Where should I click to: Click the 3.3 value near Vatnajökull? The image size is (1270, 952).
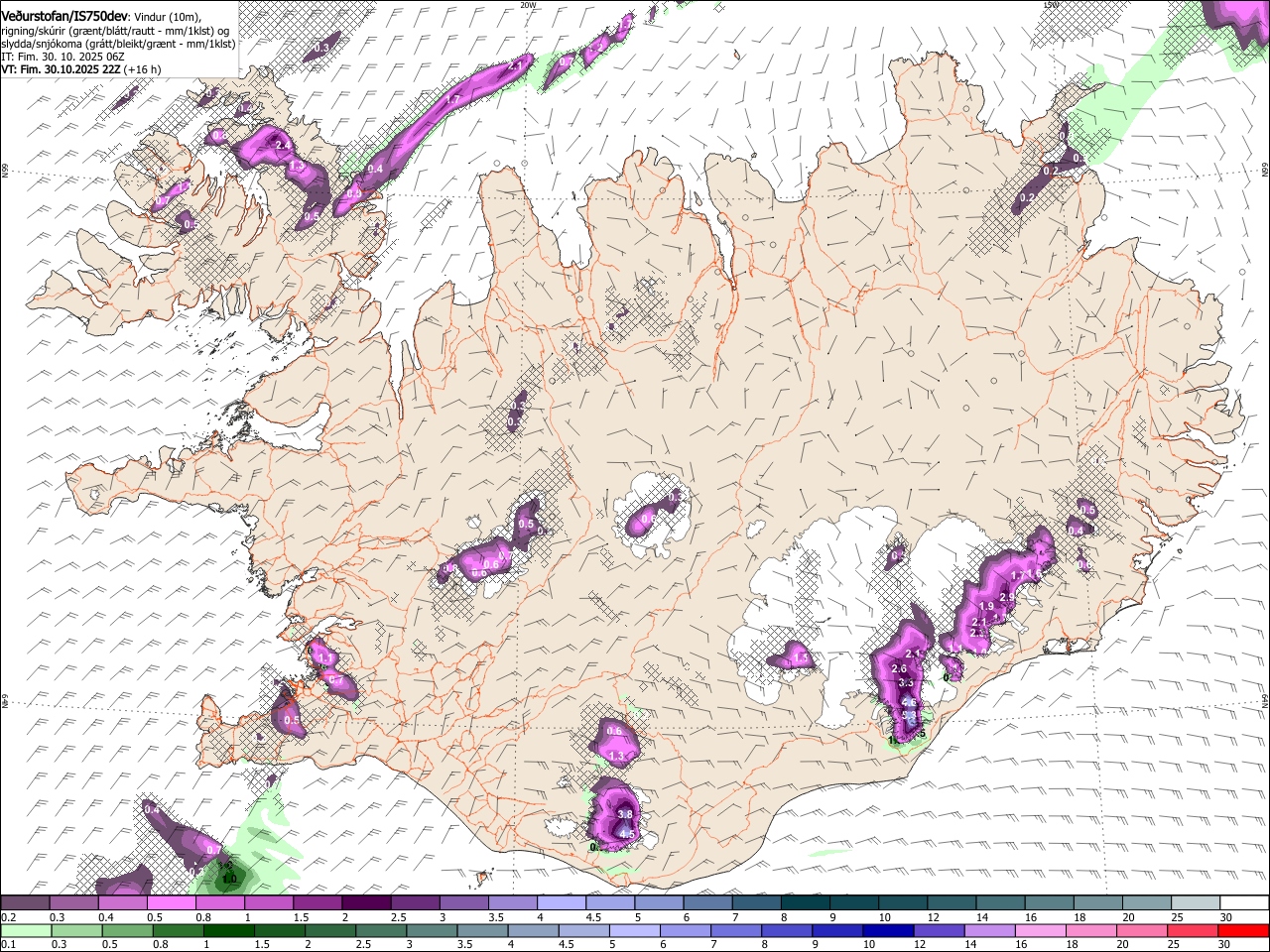coord(905,683)
